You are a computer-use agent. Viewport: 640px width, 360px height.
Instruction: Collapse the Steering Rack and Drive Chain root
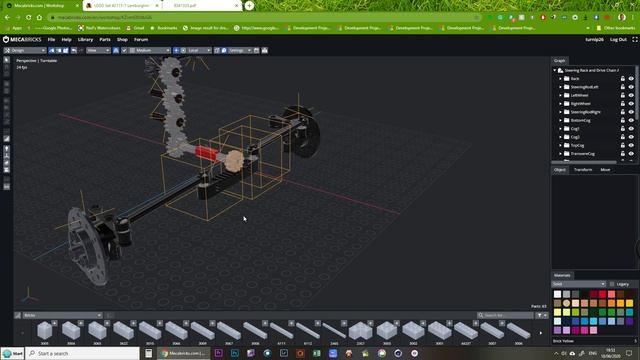[x=555, y=70]
